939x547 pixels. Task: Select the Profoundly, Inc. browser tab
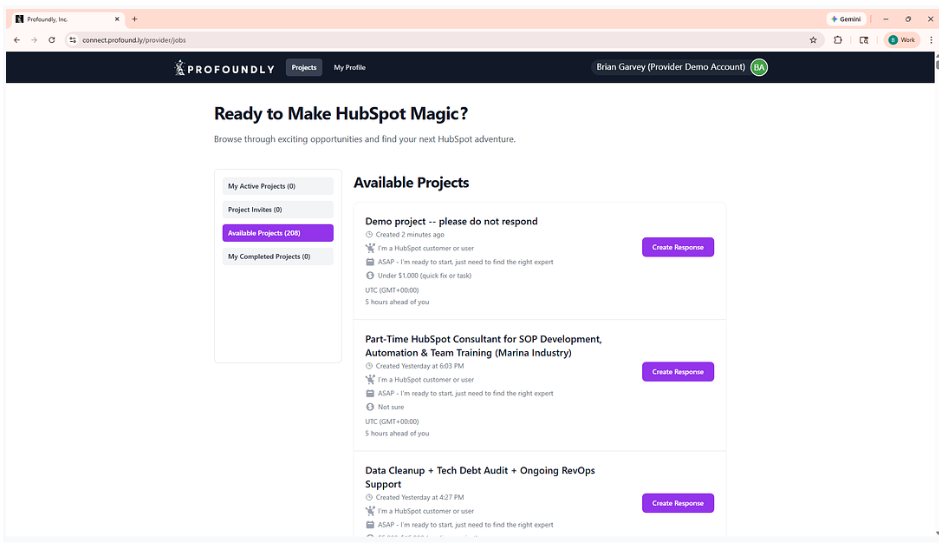click(x=67, y=19)
